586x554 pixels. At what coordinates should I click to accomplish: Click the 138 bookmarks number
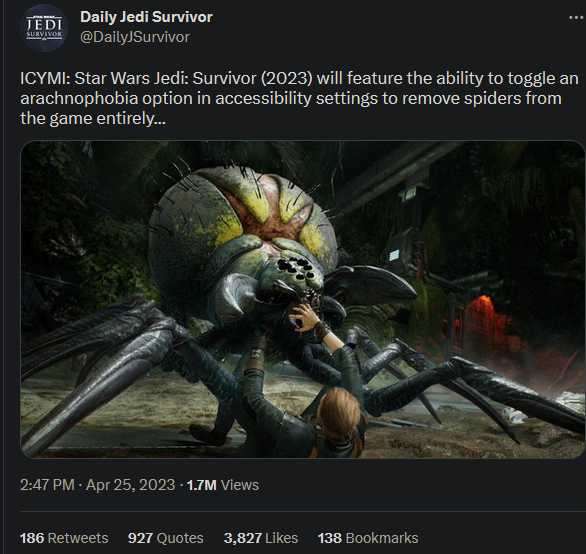[x=330, y=538]
